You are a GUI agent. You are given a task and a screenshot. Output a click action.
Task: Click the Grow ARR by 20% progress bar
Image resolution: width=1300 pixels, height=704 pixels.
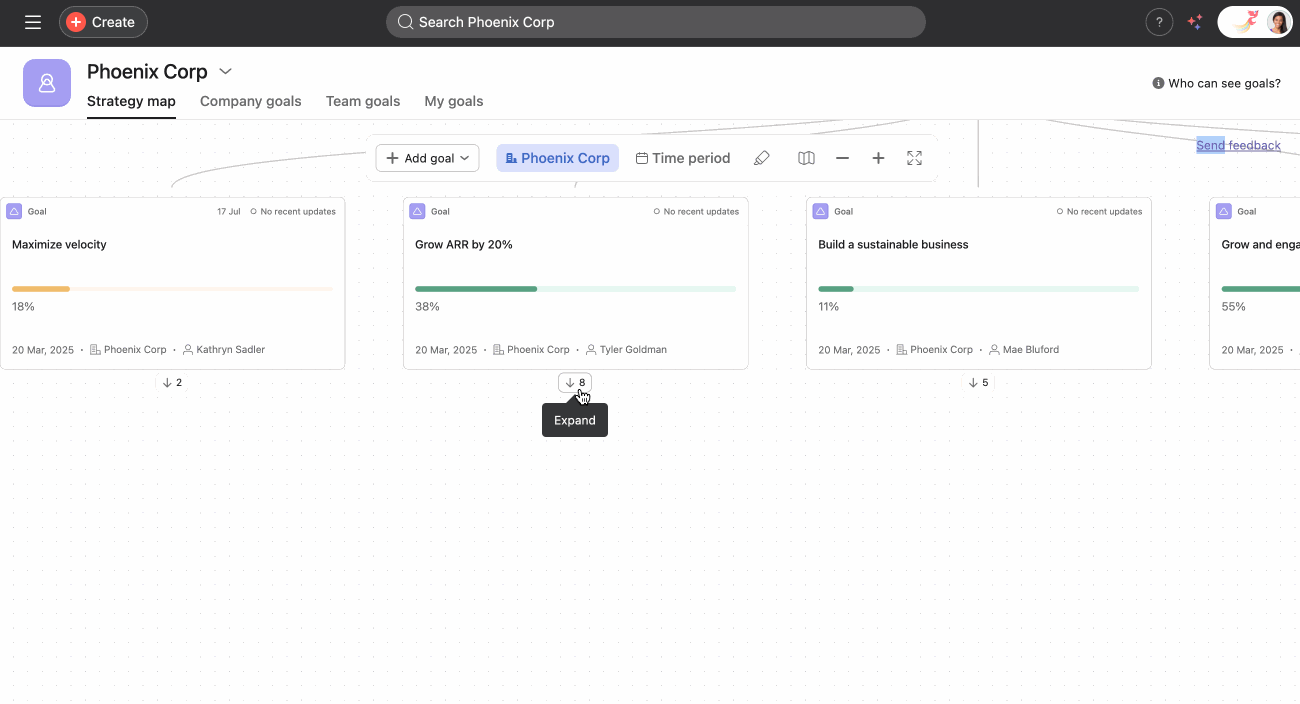coord(575,289)
